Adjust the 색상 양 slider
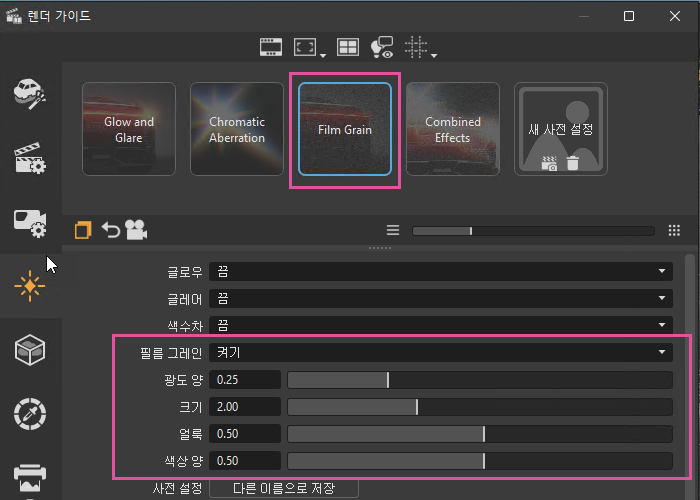Image resolution: width=700 pixels, height=500 pixels. [x=480, y=461]
